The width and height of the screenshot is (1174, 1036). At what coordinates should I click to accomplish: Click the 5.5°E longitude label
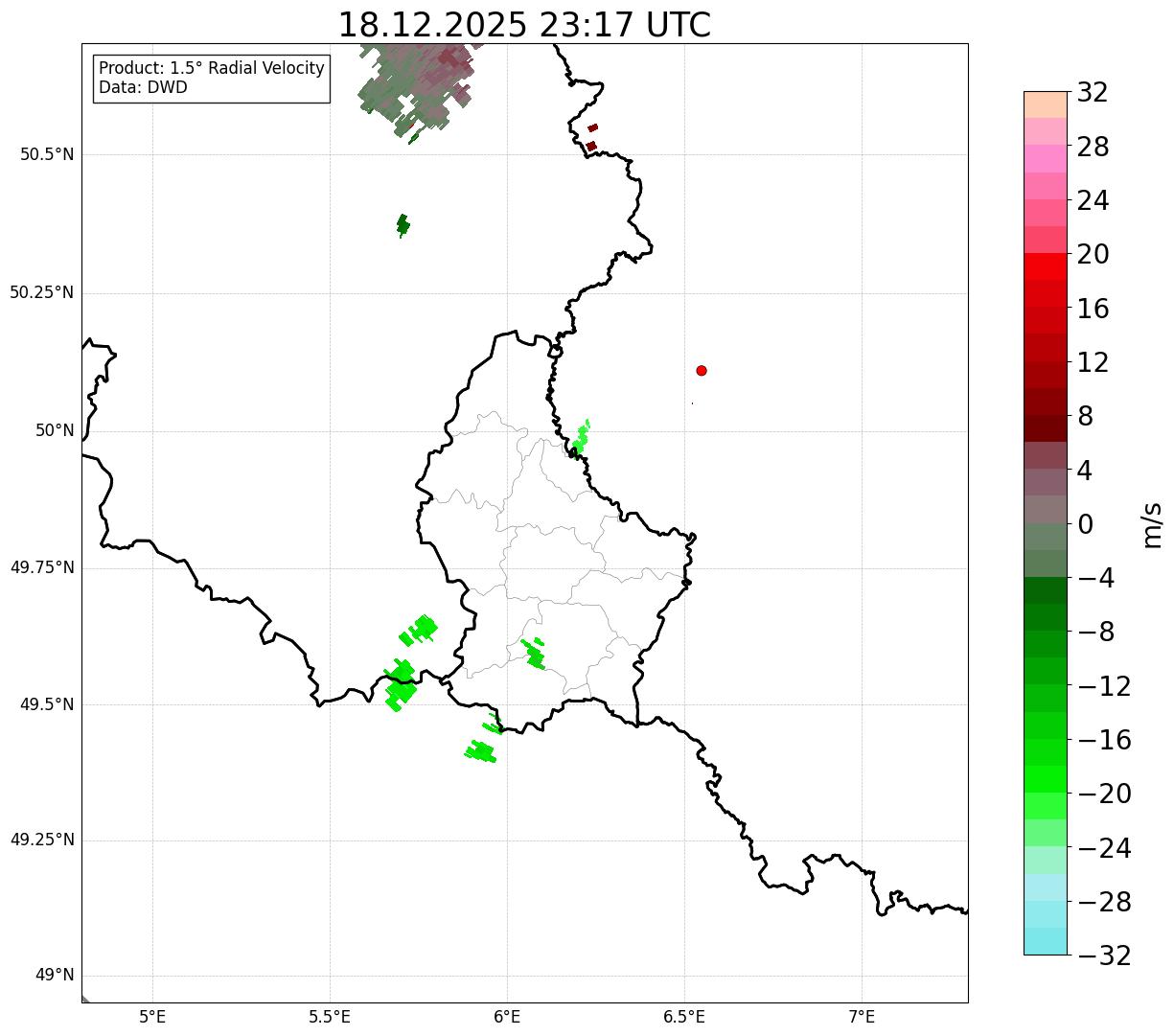click(330, 1017)
